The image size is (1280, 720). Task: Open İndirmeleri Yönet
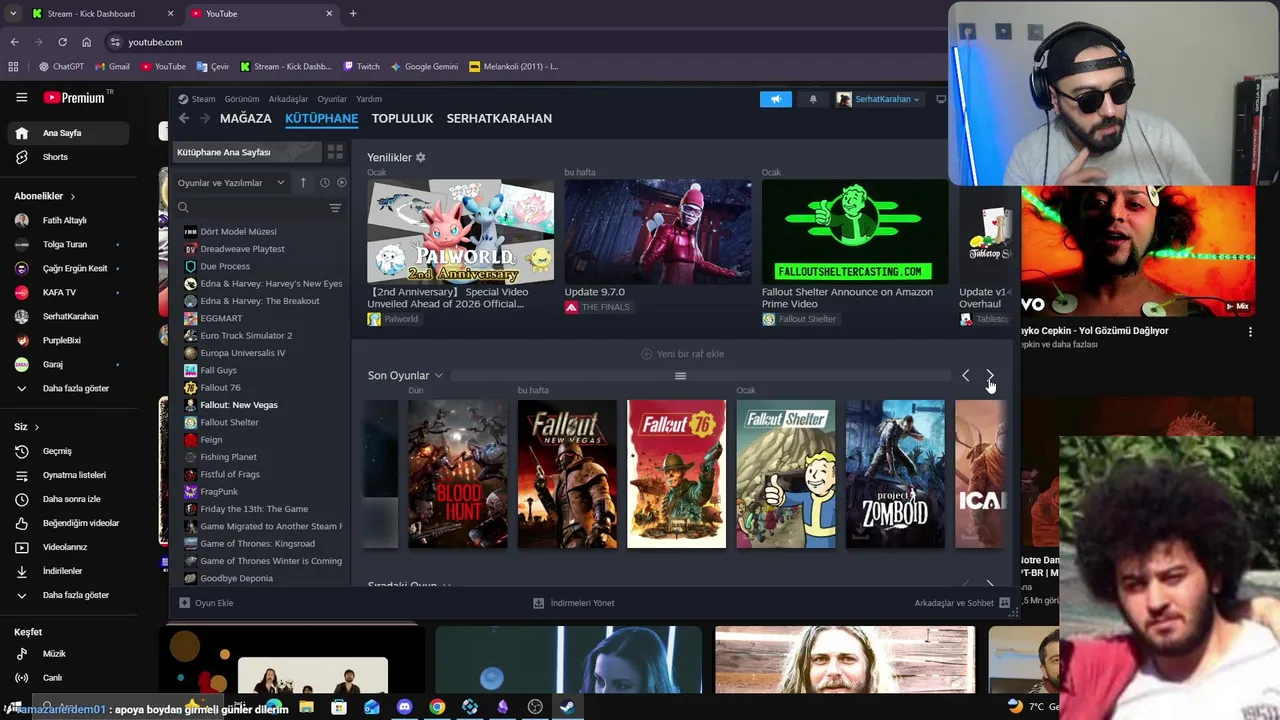tap(574, 603)
